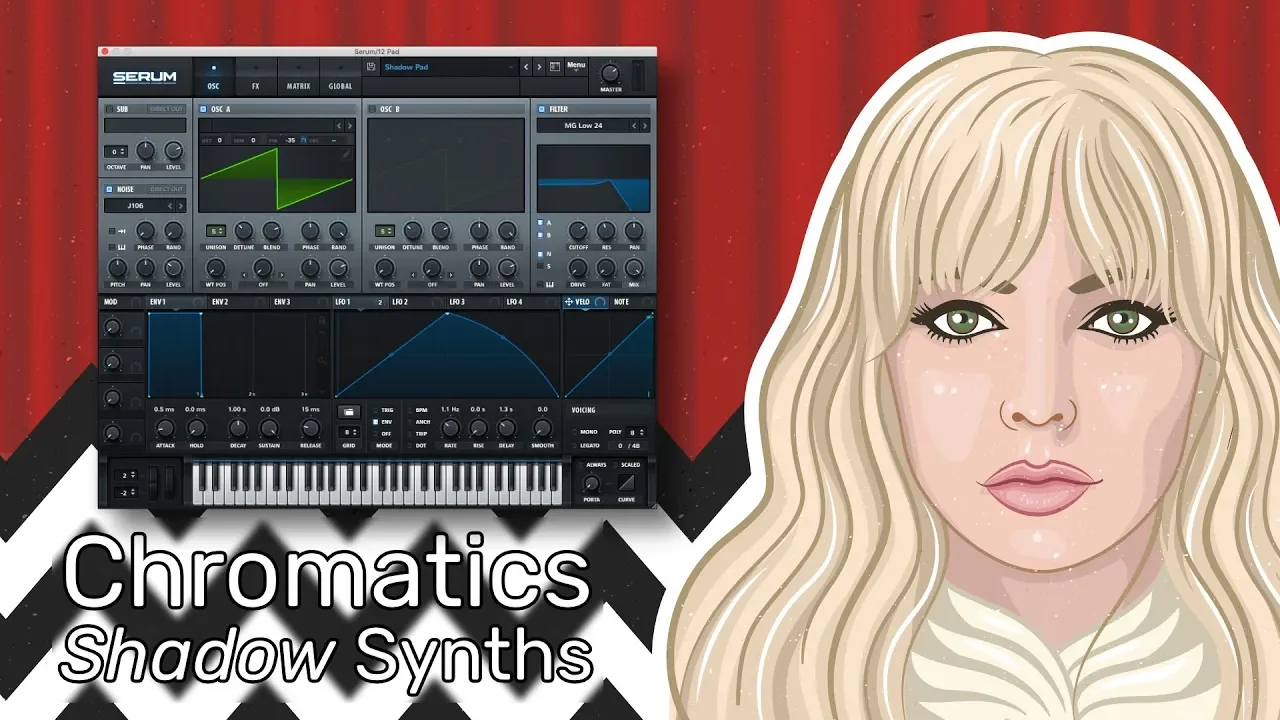The image size is (1280, 720).
Task: Click the portamento curve graph
Action: [x=626, y=483]
